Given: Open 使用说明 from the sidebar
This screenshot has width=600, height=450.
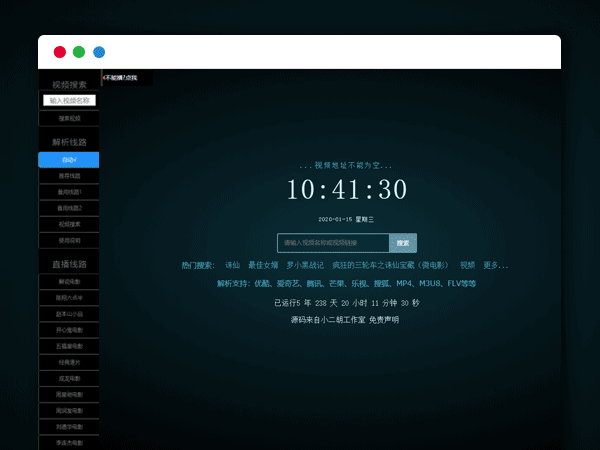Looking at the screenshot, I should click(x=69, y=240).
